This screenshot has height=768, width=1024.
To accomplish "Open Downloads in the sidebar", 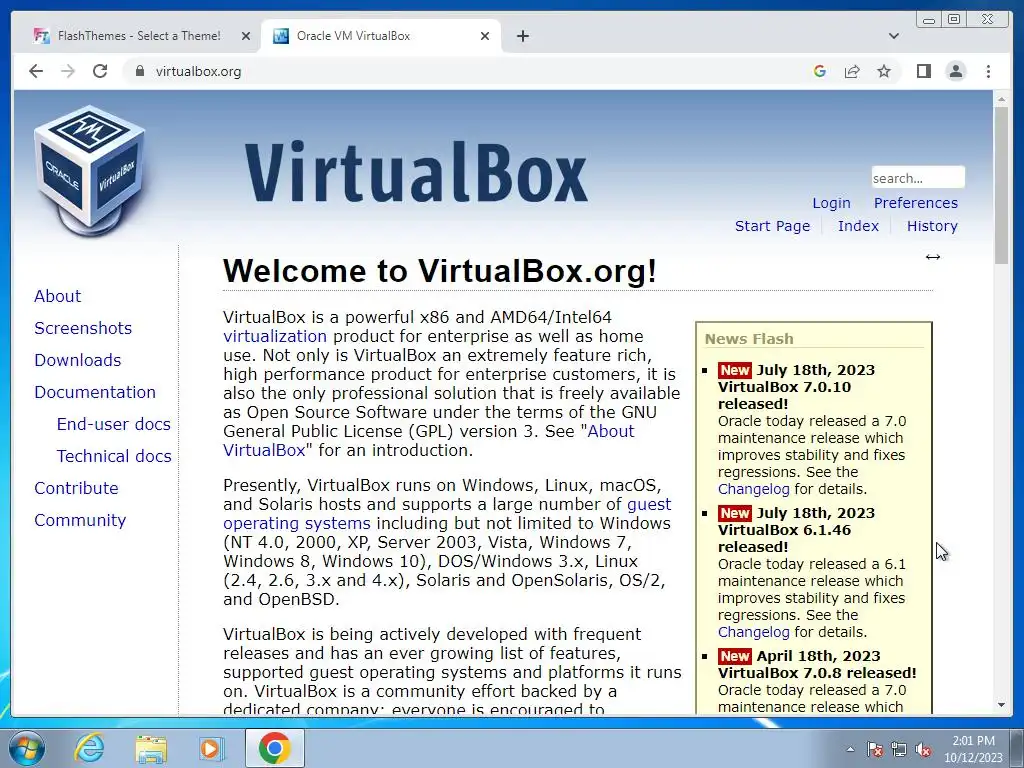I will [x=78, y=360].
